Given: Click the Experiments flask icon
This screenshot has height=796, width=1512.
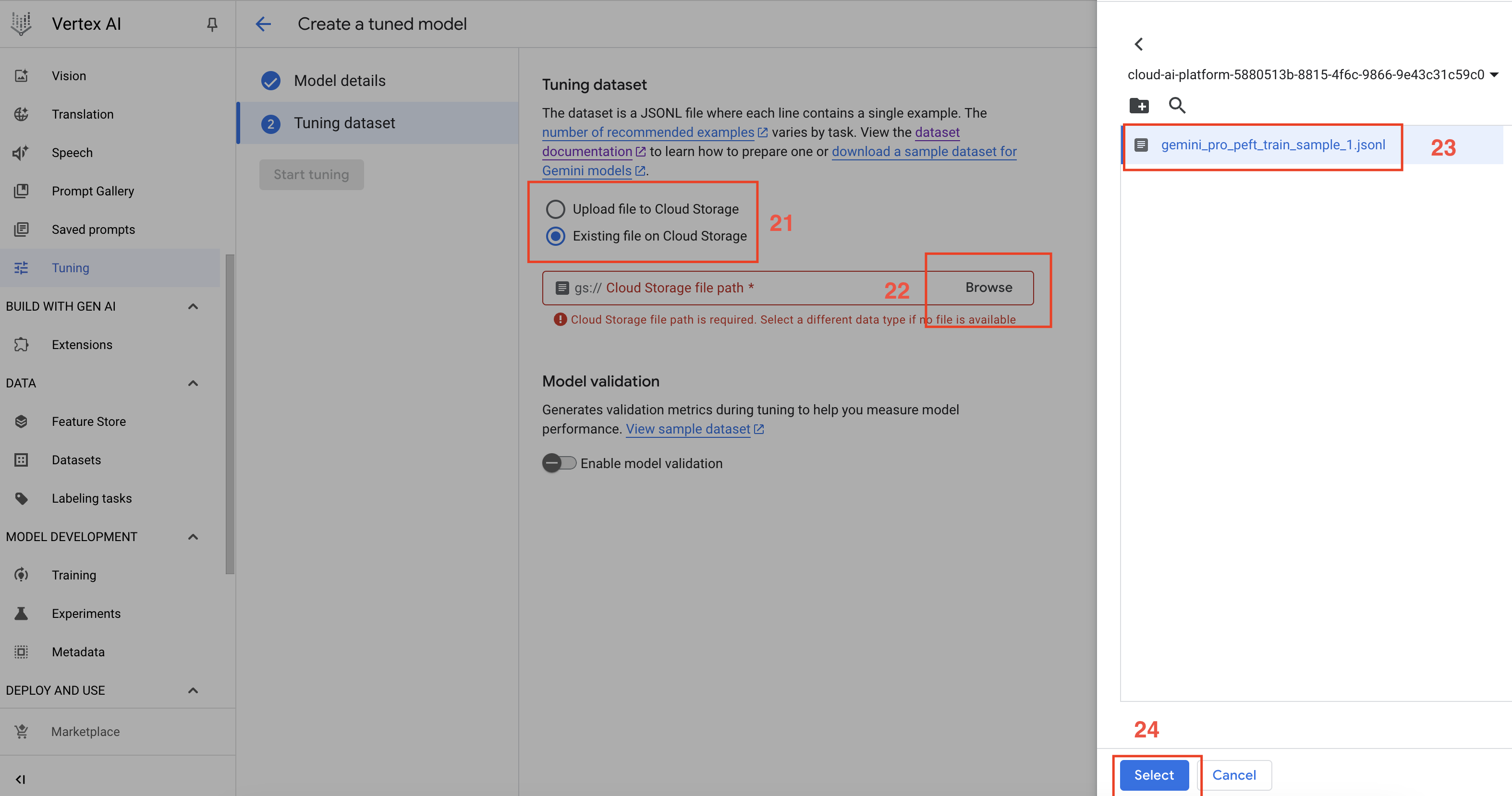Looking at the screenshot, I should pyautogui.click(x=21, y=614).
